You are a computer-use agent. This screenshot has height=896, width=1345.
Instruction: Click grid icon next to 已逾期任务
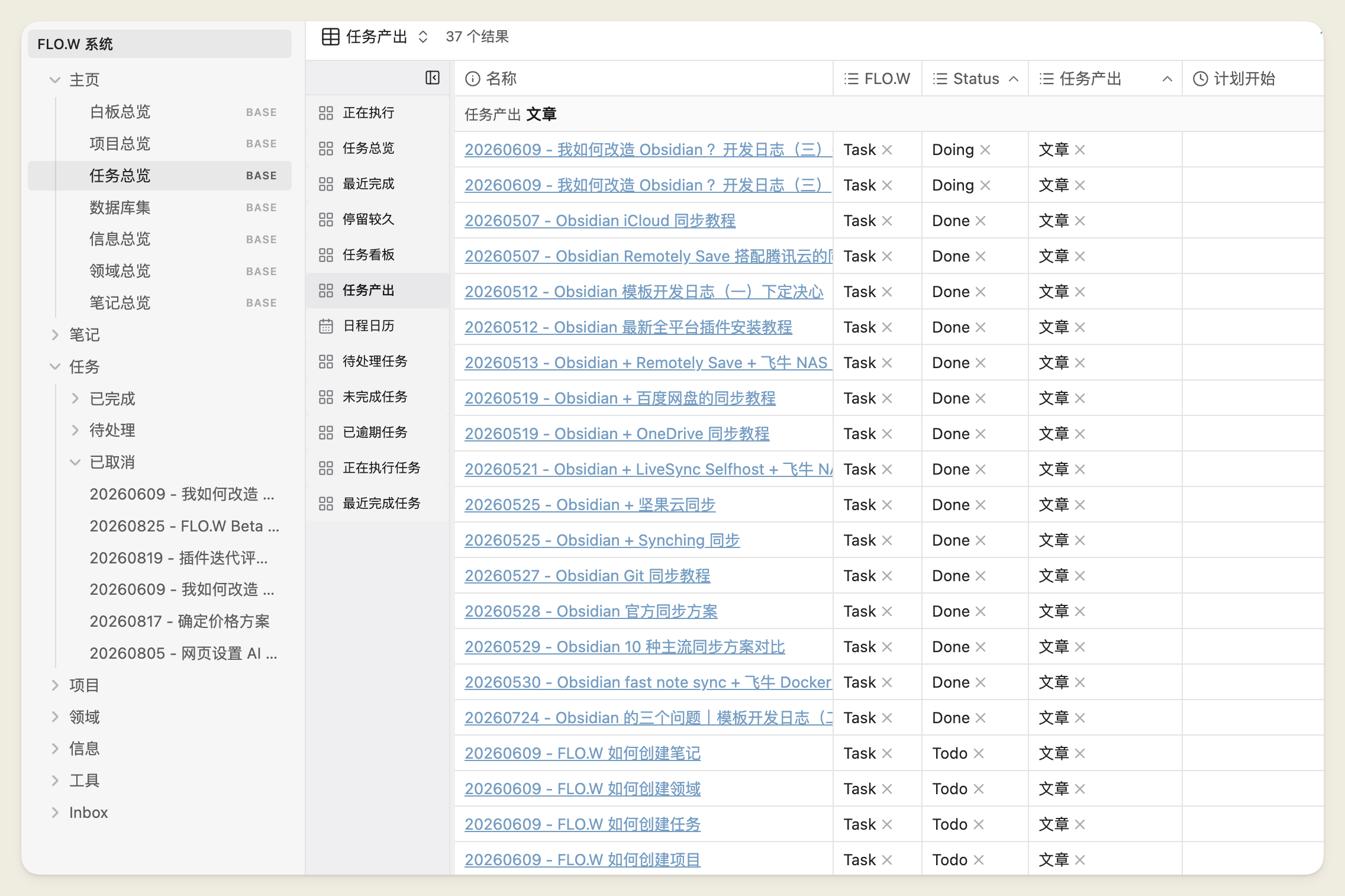pos(326,433)
